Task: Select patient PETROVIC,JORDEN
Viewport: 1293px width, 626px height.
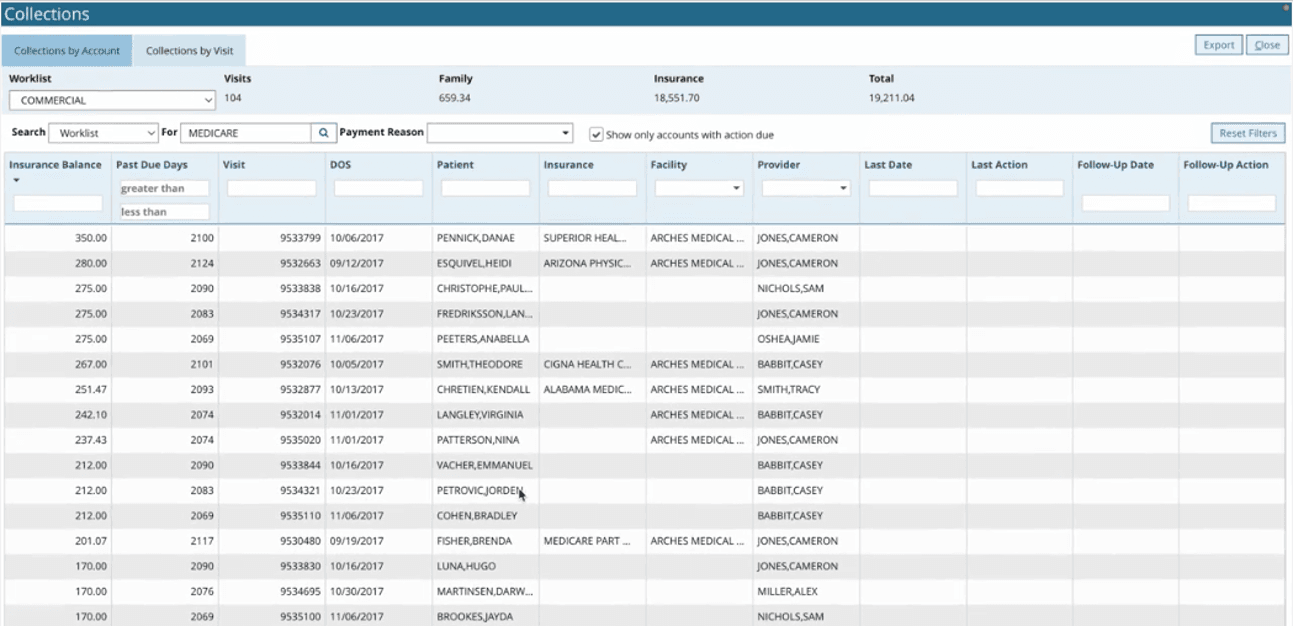Action: pyautogui.click(x=480, y=491)
